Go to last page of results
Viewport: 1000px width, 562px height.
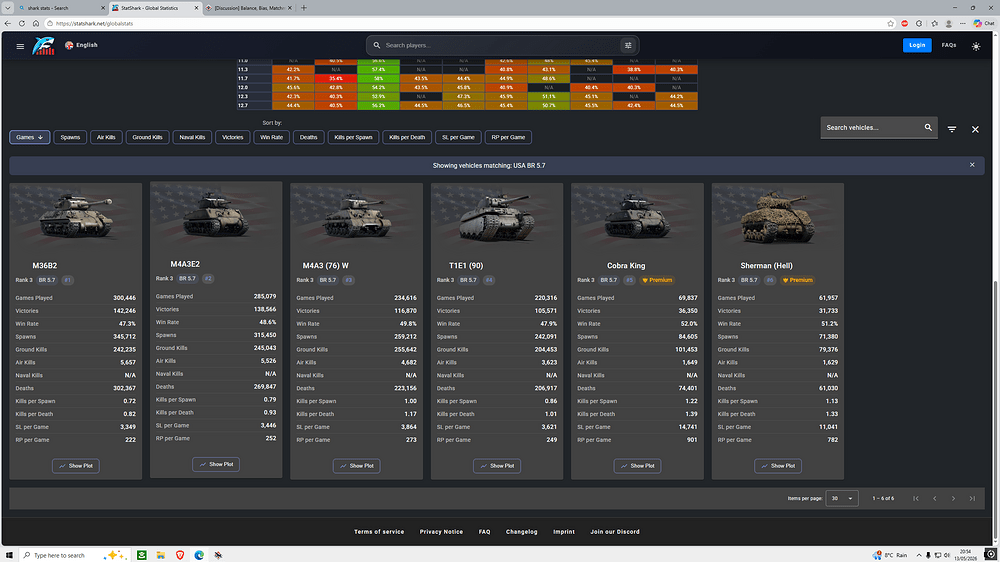tap(972, 498)
